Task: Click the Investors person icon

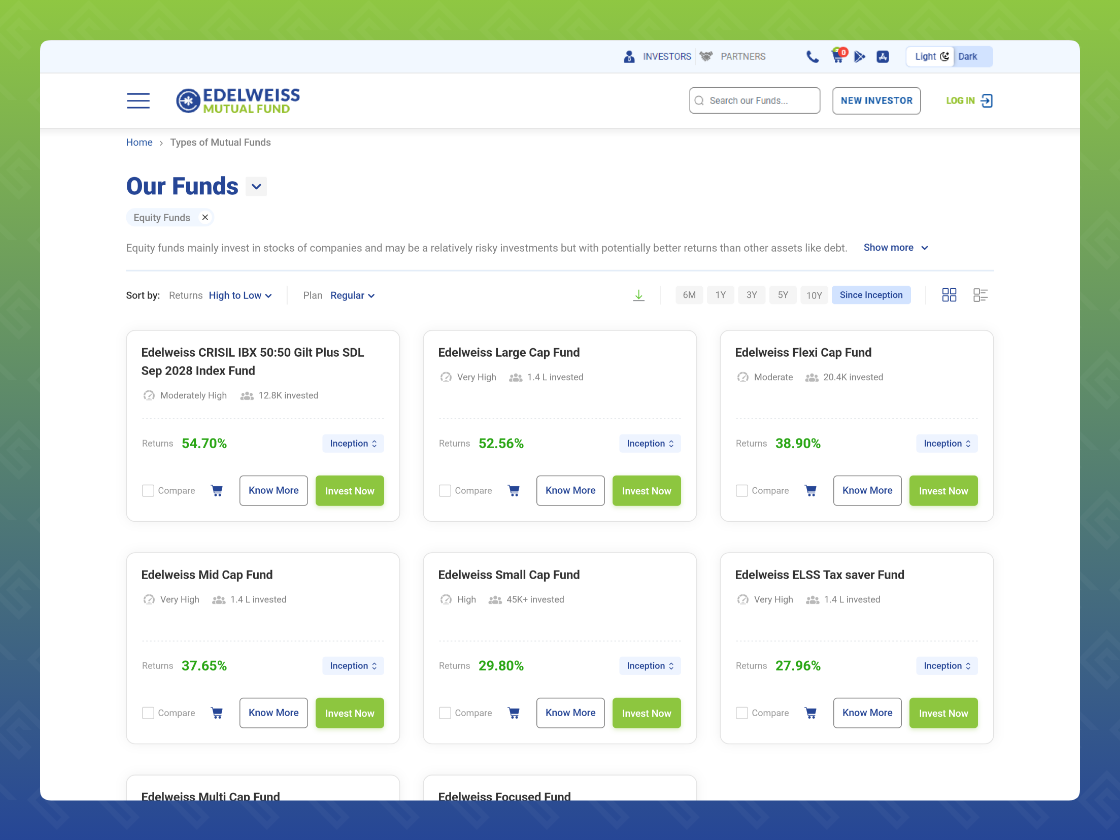Action: [x=629, y=56]
